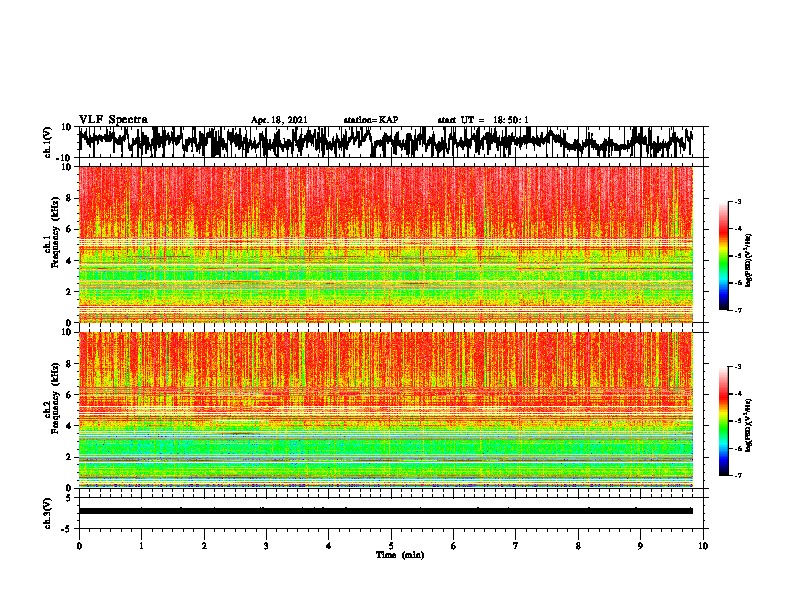Viewport: 792px width, 612px height.
Task: Click the "VLF Spectra" title text
Action: tap(113, 120)
